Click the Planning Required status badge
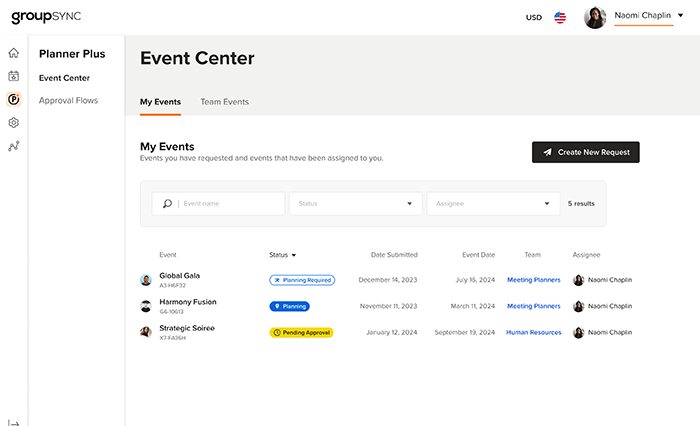 pyautogui.click(x=302, y=280)
